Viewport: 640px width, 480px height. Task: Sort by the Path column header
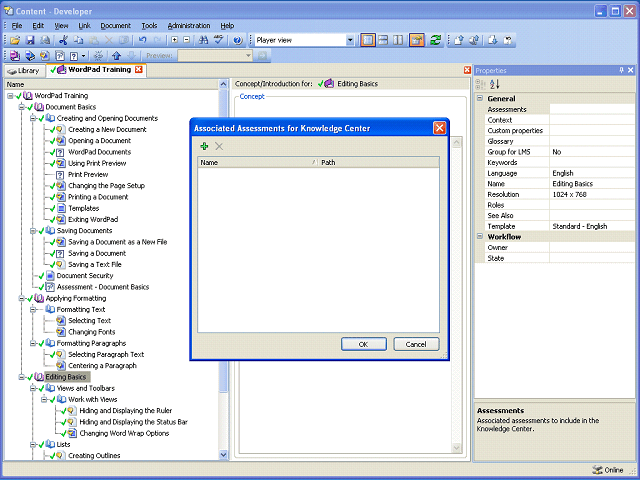coord(378,162)
